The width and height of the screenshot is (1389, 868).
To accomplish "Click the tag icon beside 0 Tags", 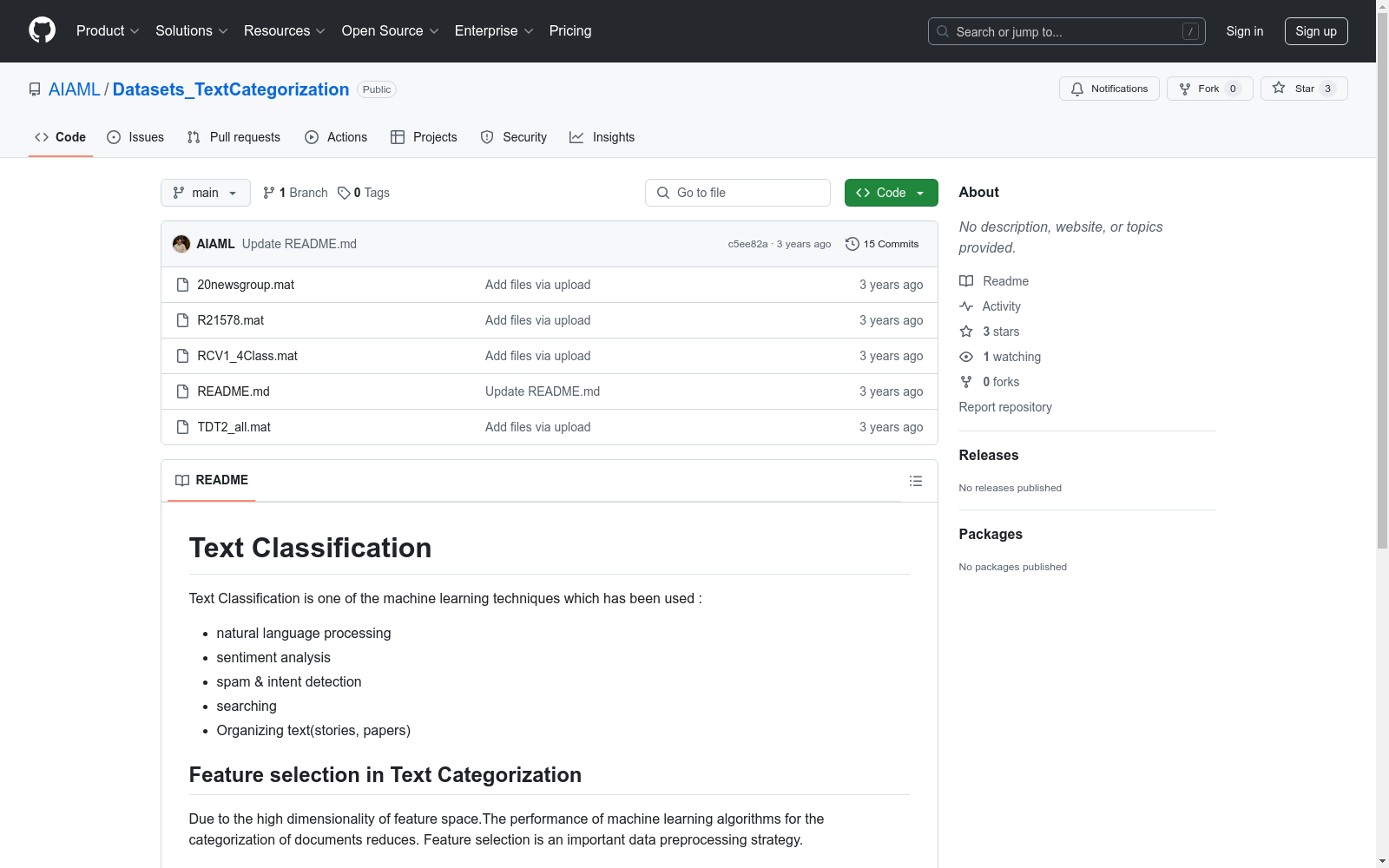I will 344,193.
